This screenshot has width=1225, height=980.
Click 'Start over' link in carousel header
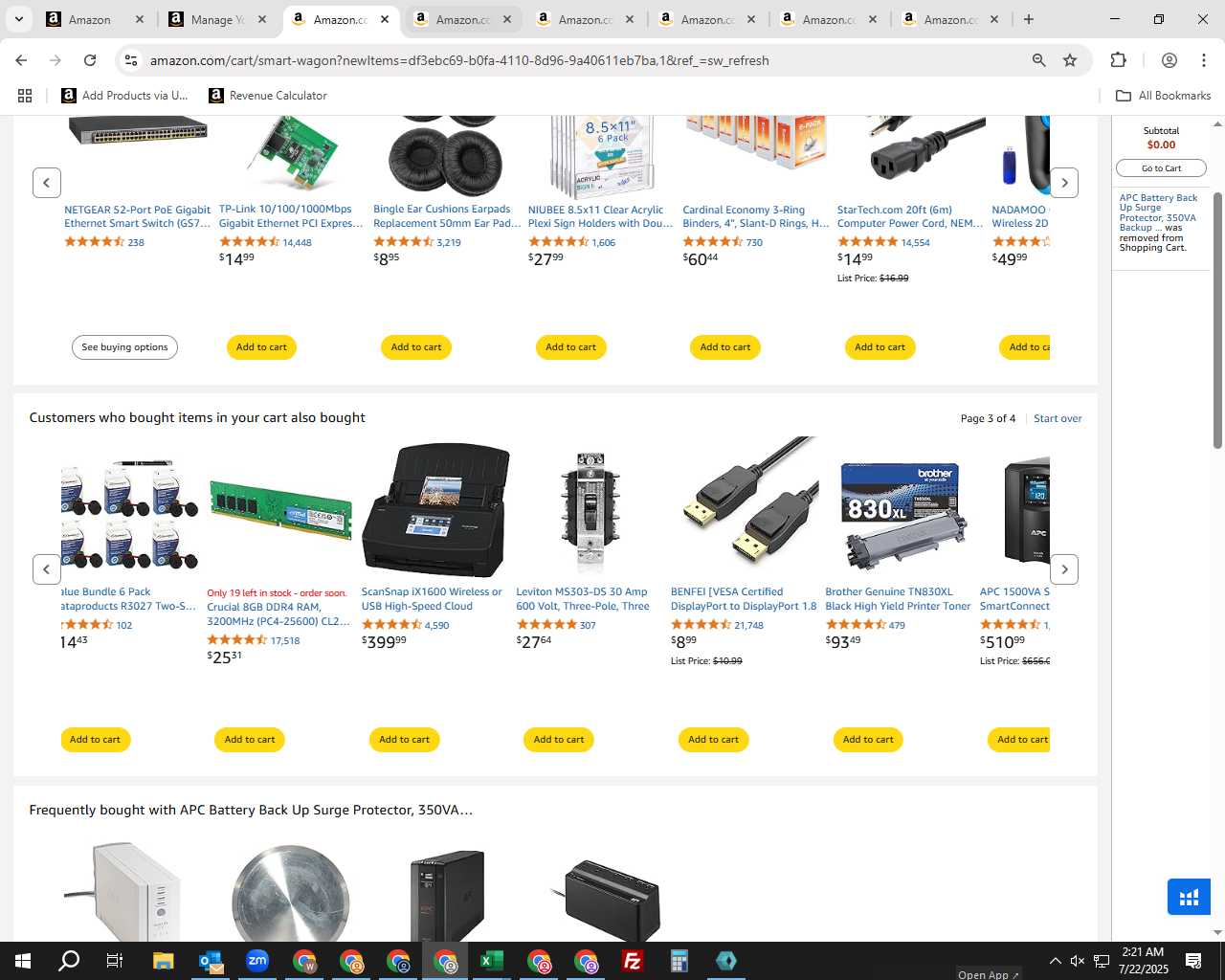pos(1058,418)
